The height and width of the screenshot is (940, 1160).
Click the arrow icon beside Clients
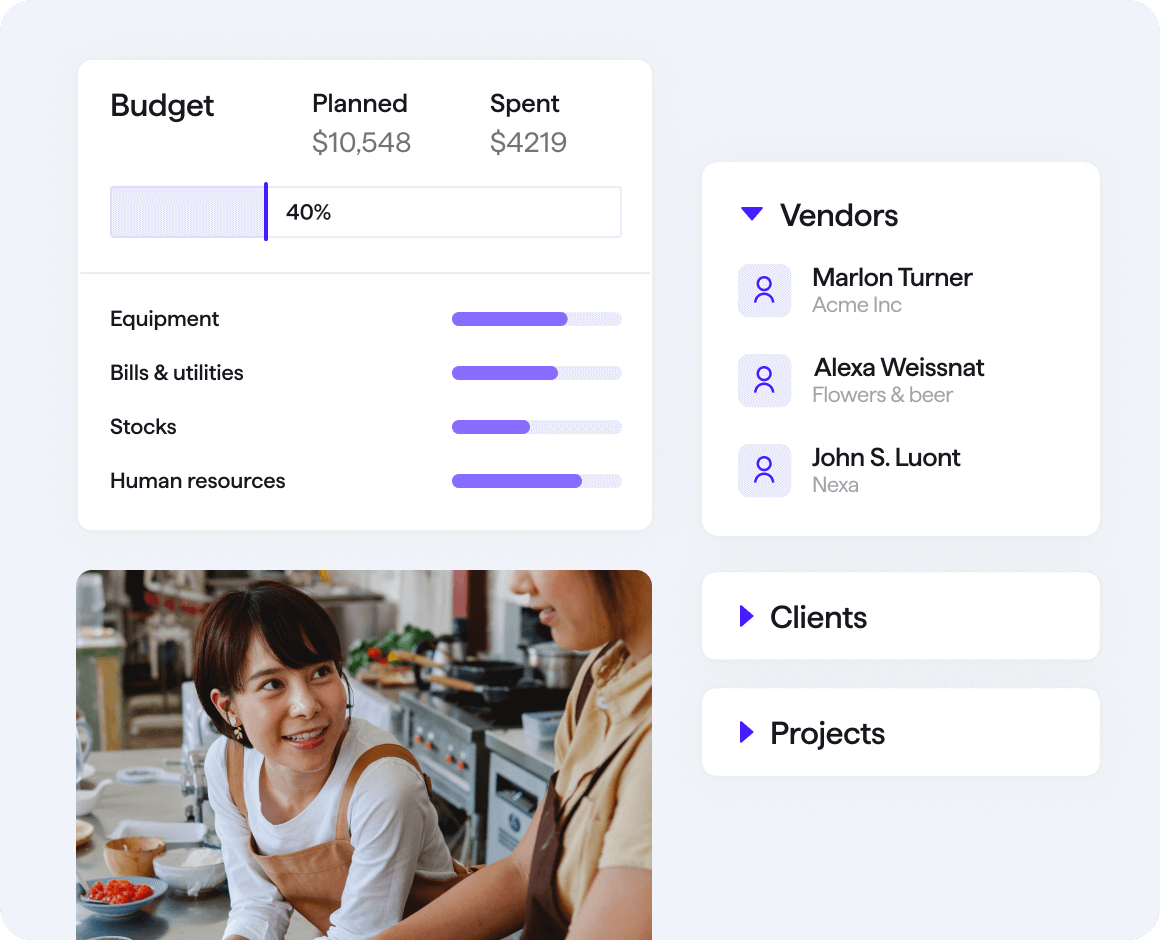pos(744,616)
